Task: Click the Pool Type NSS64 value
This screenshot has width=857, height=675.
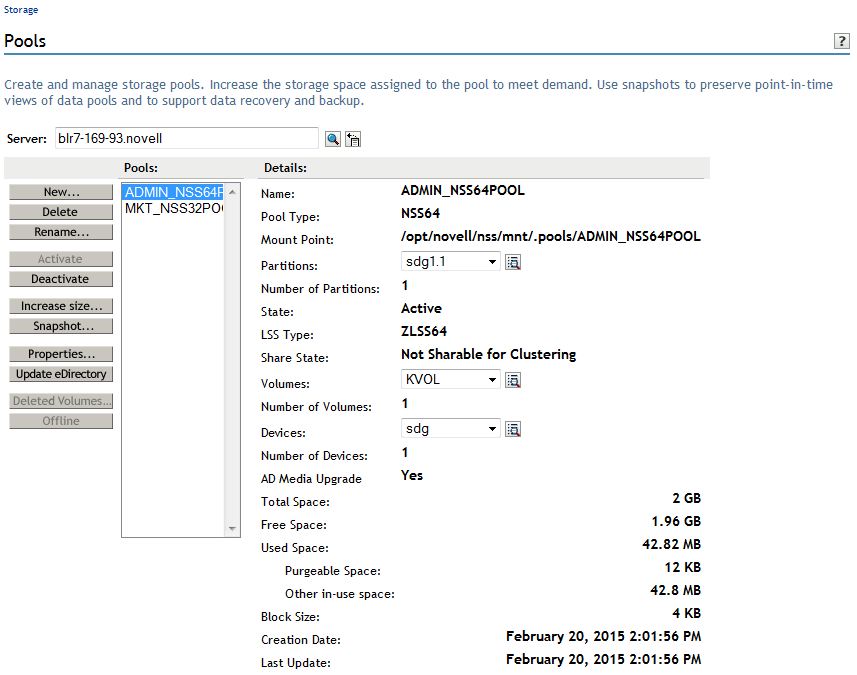Action: click(420, 213)
